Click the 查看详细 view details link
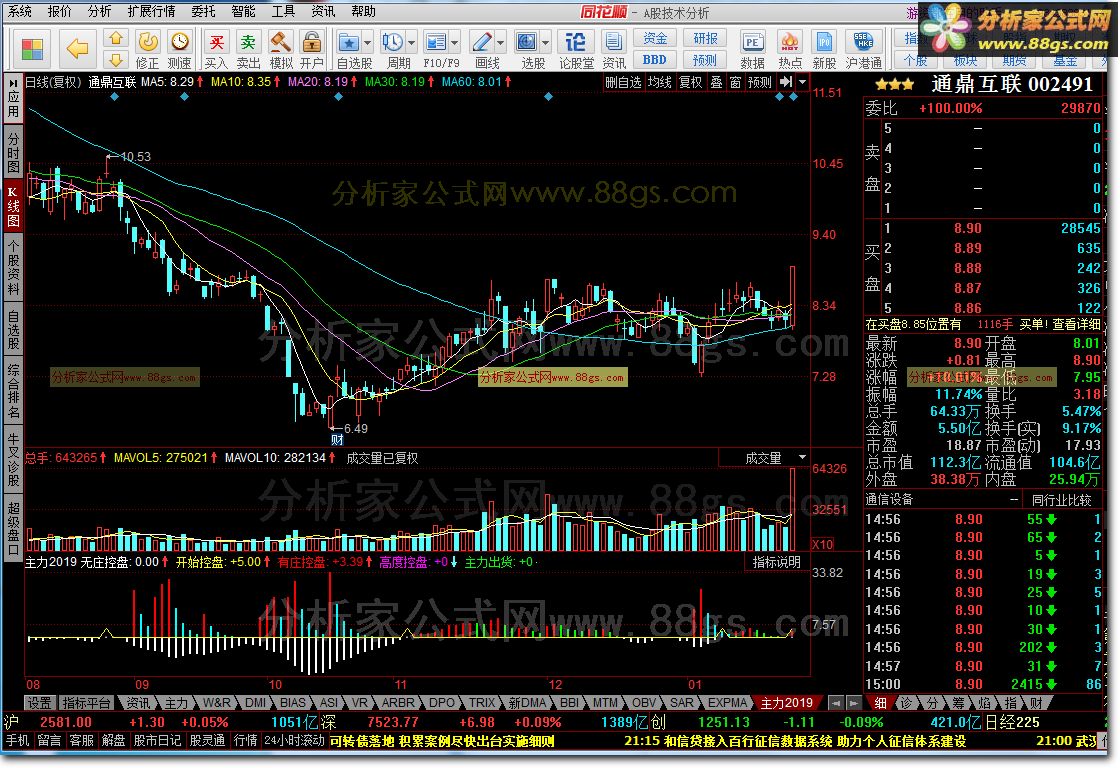Image resolution: width=1120 pixels, height=768 pixels. pos(1076,324)
